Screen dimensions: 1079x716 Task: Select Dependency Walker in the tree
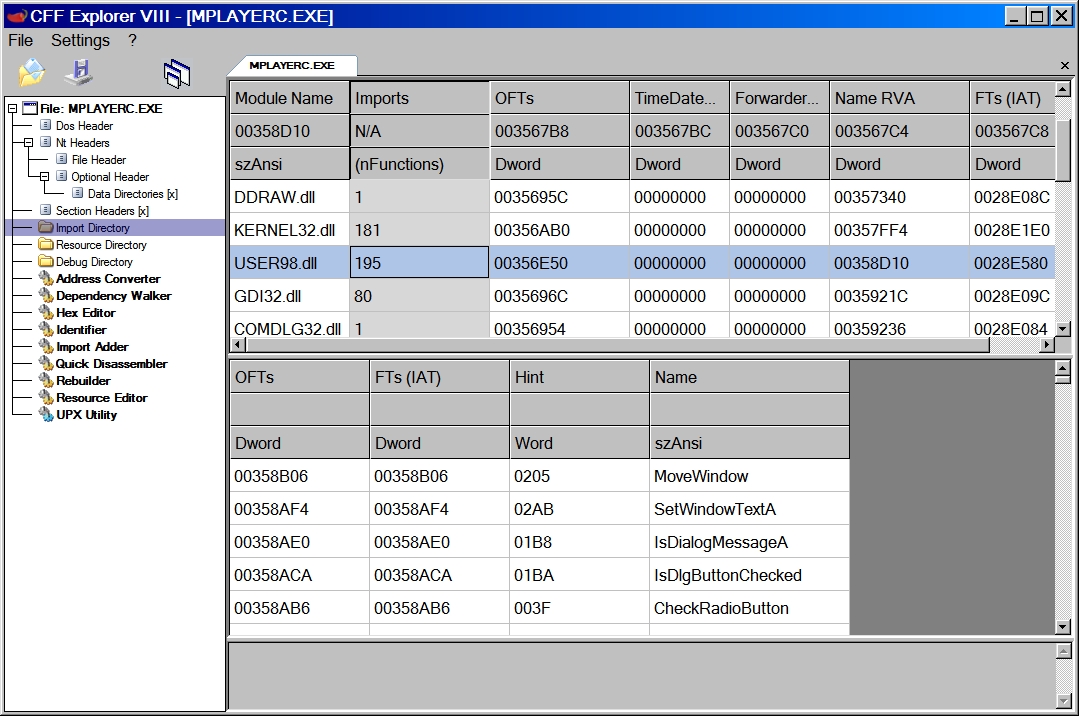tap(114, 295)
